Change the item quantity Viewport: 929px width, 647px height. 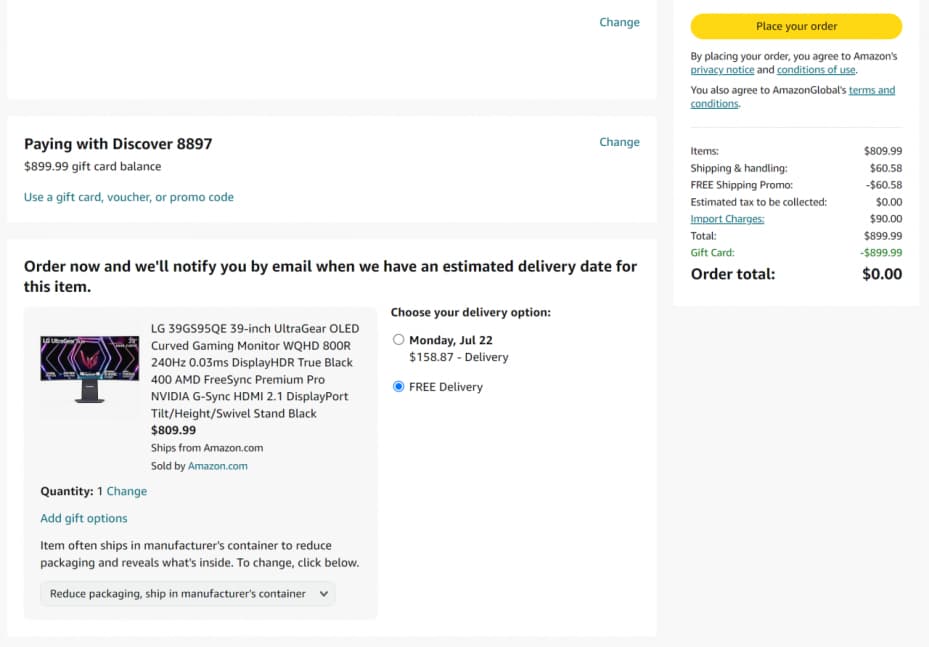(x=126, y=491)
